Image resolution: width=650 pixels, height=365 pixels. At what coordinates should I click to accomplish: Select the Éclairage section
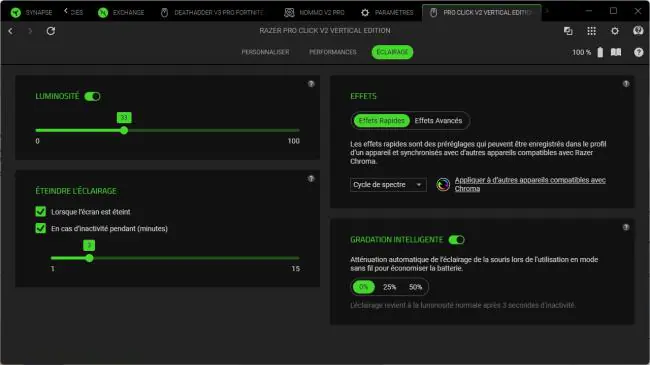point(392,52)
